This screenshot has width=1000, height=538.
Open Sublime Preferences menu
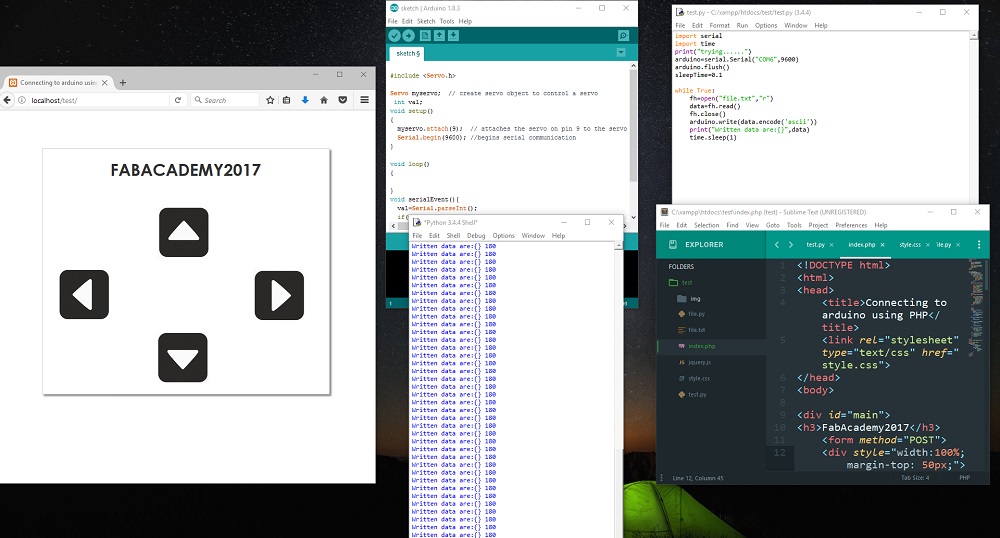click(x=851, y=225)
